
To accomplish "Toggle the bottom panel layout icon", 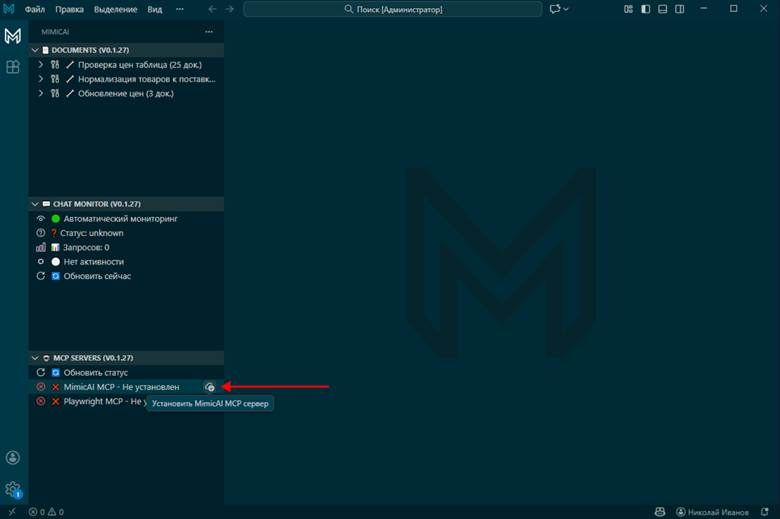I will point(660,9).
